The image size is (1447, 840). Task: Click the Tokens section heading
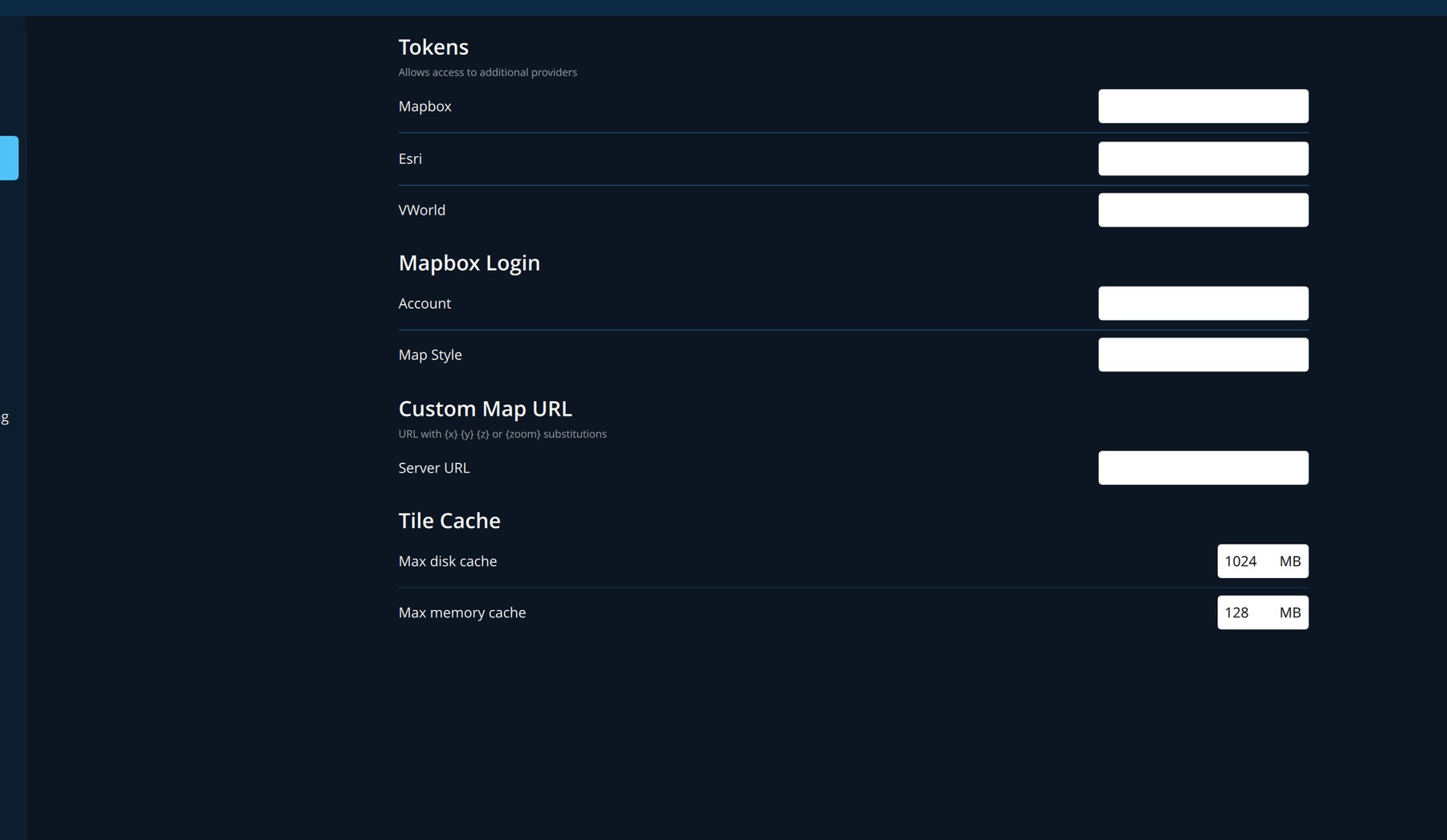[x=433, y=47]
